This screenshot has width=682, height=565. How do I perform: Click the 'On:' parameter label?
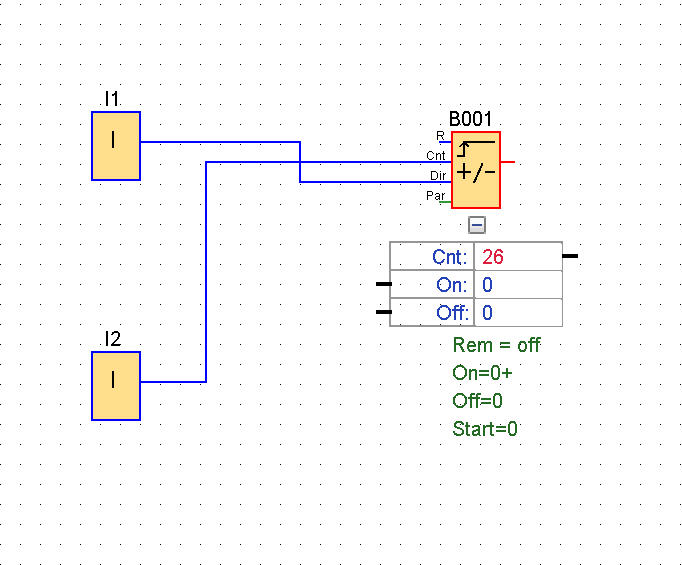point(451,285)
